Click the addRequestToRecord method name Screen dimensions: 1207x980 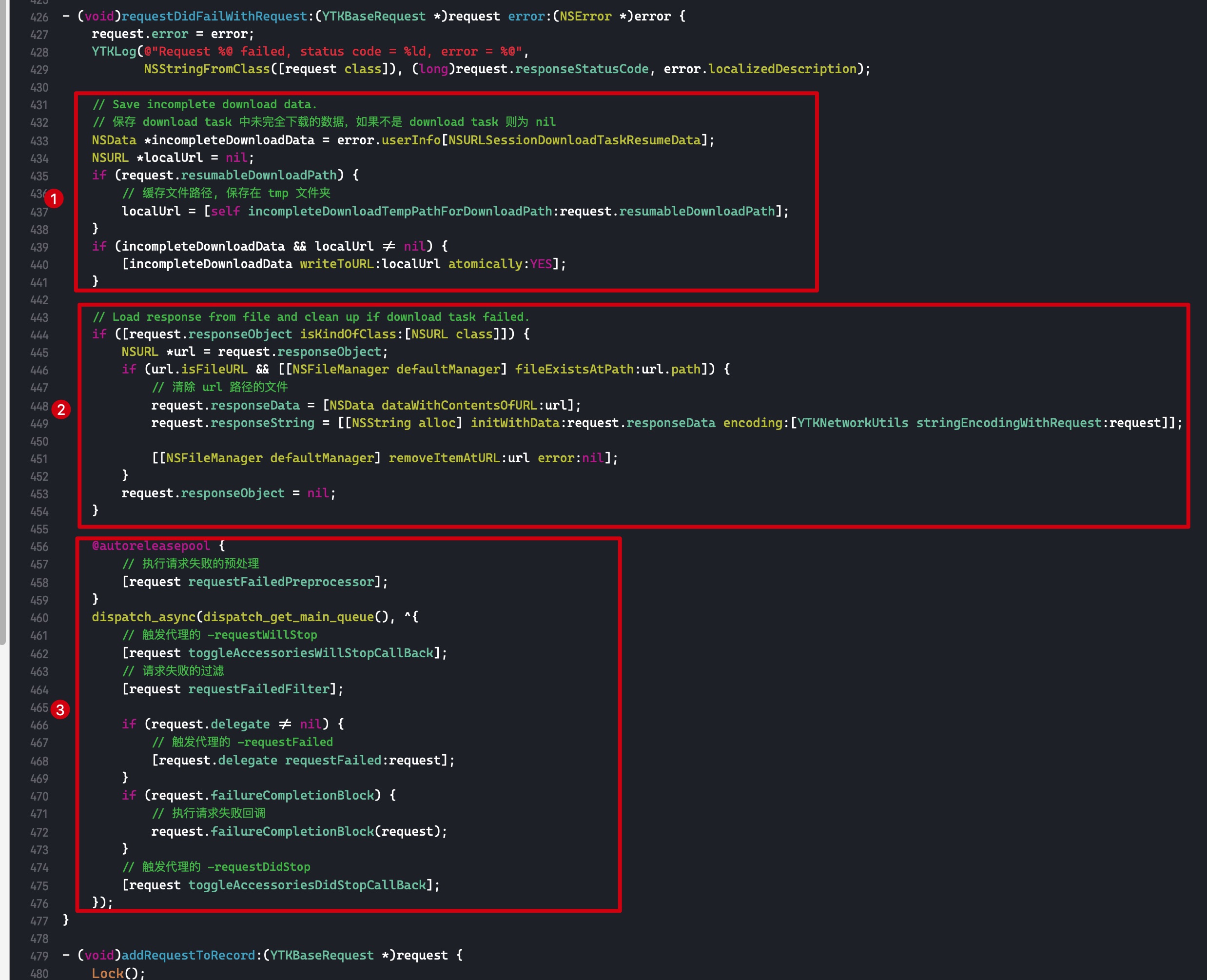click(188, 955)
